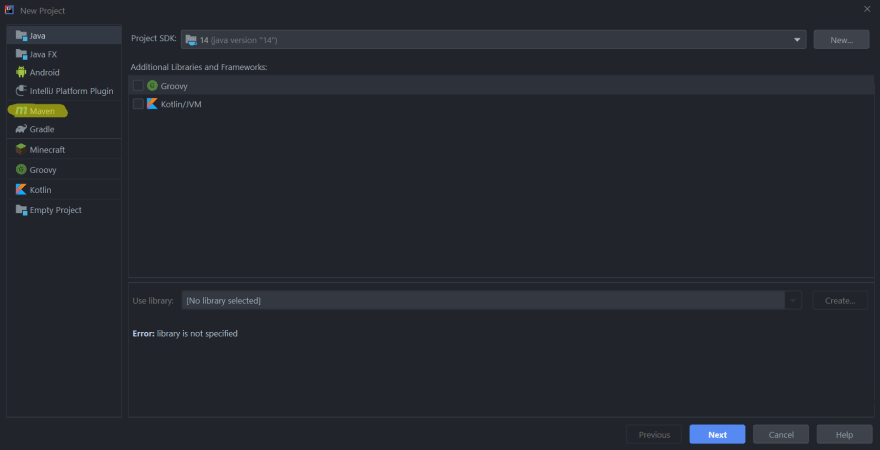The image size is (880, 450).
Task: Pick 'Minecraft' project type
Action: pyautogui.click(x=47, y=150)
